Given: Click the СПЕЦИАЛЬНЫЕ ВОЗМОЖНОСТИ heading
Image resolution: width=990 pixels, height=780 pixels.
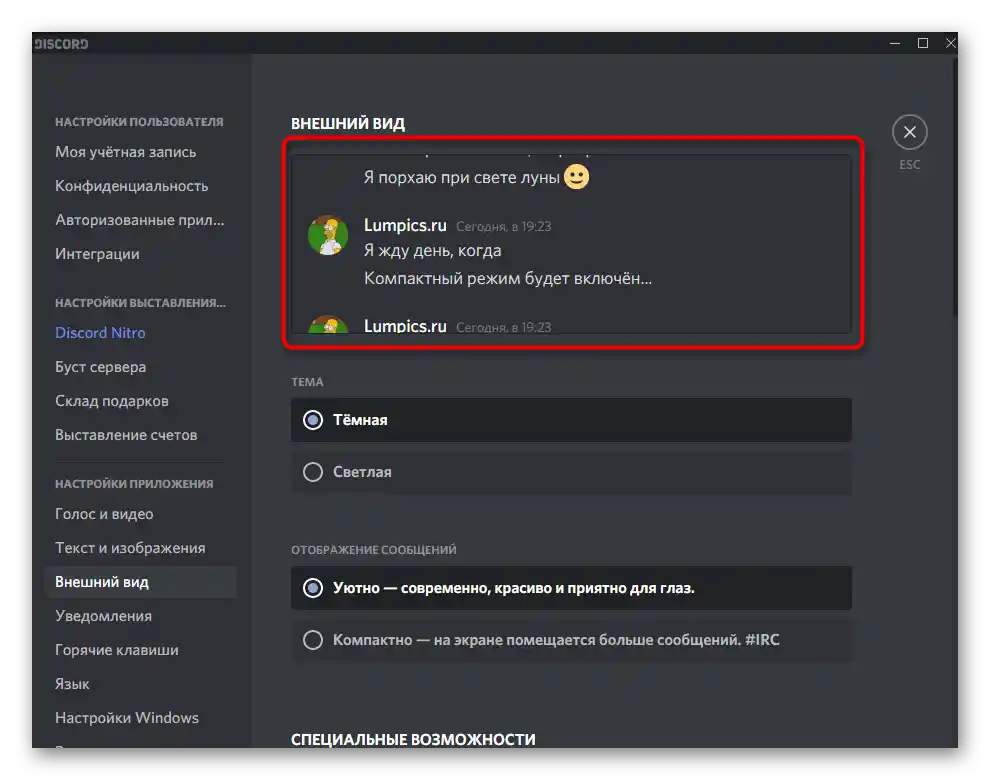Looking at the screenshot, I should click(x=413, y=740).
